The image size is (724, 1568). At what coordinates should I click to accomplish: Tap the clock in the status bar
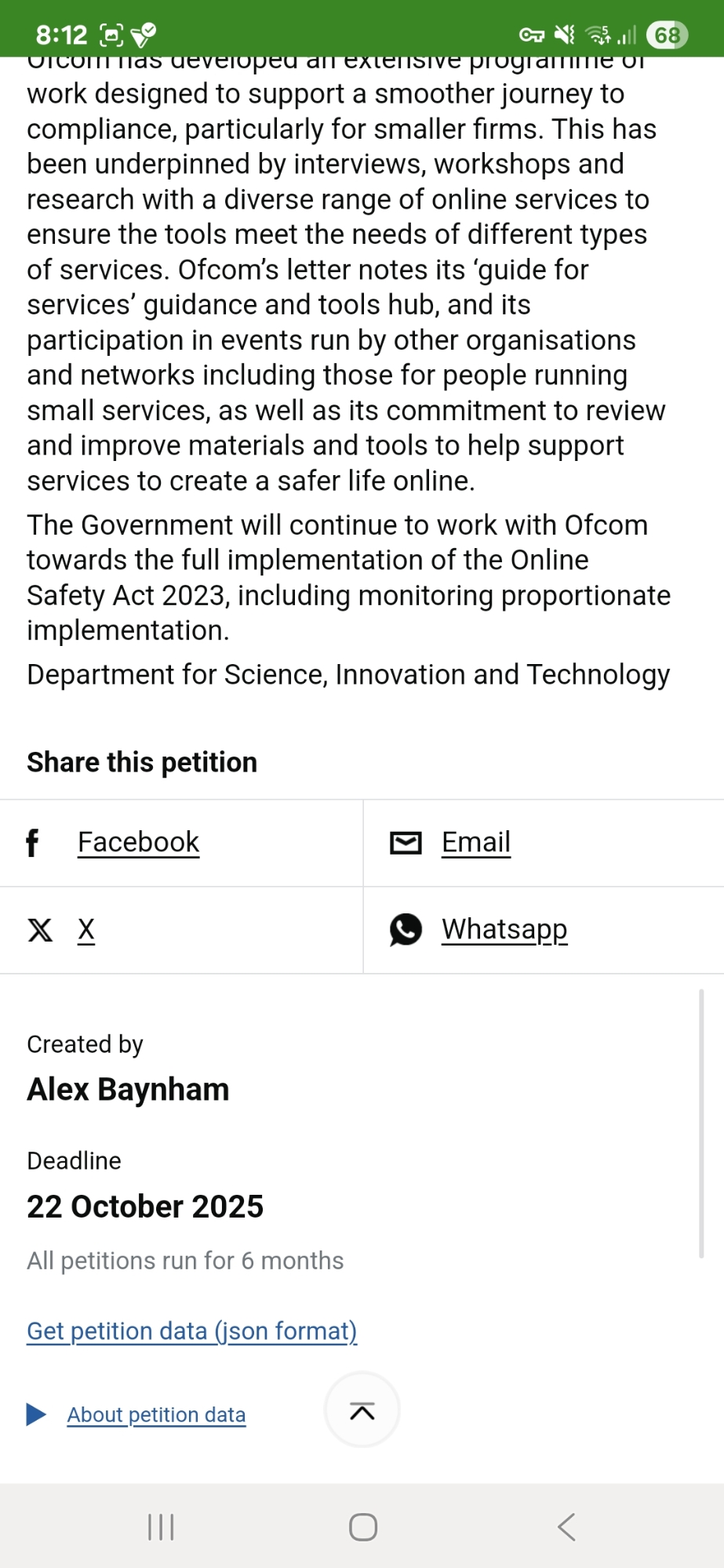[x=61, y=35]
